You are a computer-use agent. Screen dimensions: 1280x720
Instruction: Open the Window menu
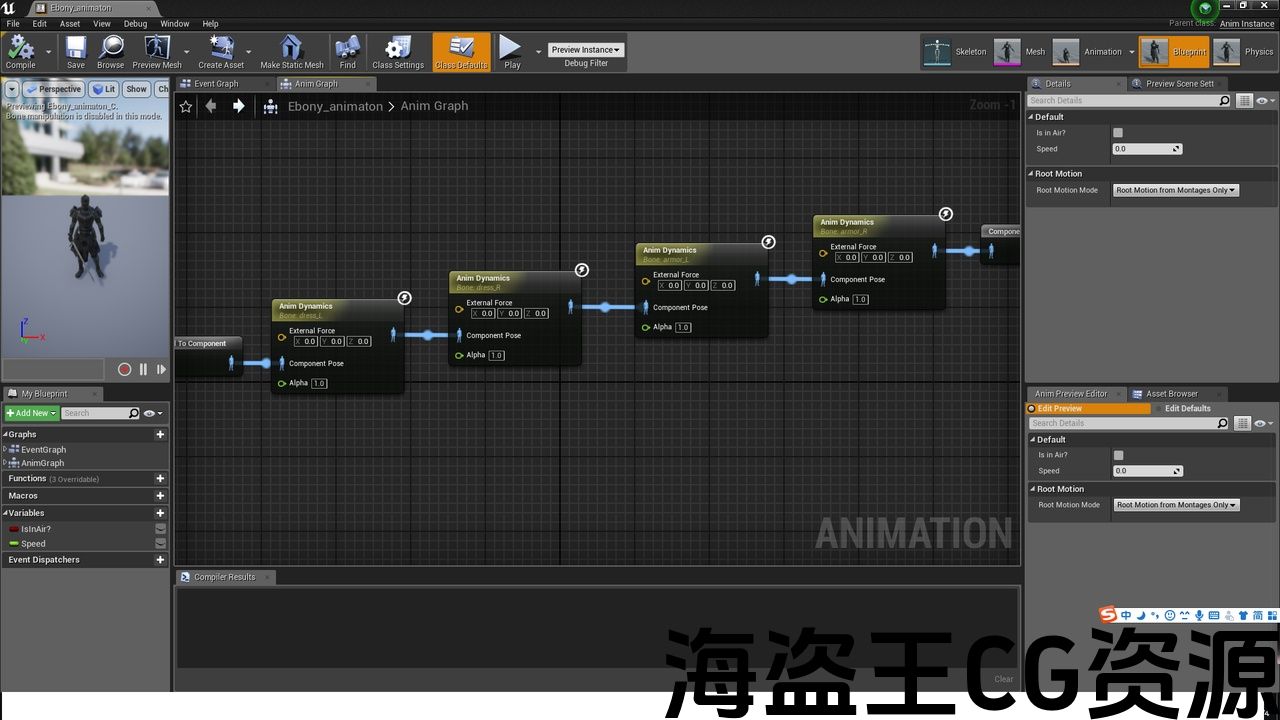[x=174, y=23]
